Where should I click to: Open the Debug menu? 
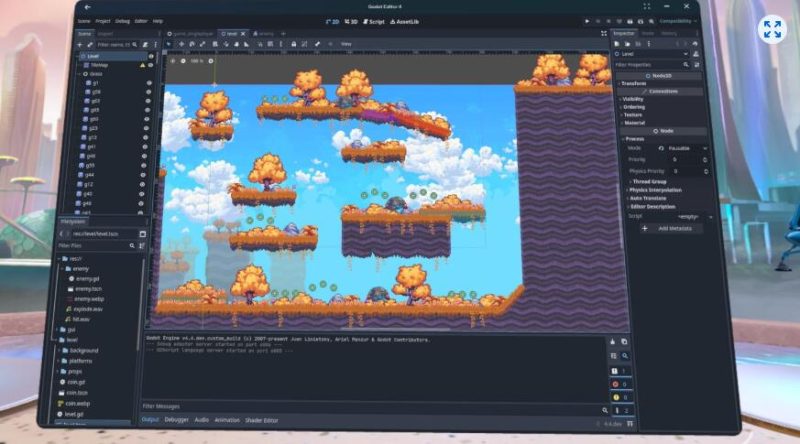click(x=122, y=21)
